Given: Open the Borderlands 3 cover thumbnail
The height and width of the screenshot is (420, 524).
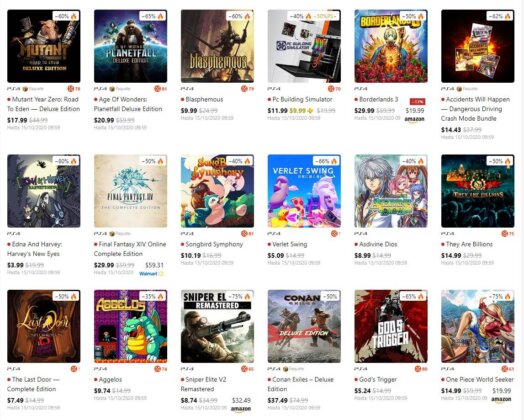Looking at the screenshot, I should point(391,46).
